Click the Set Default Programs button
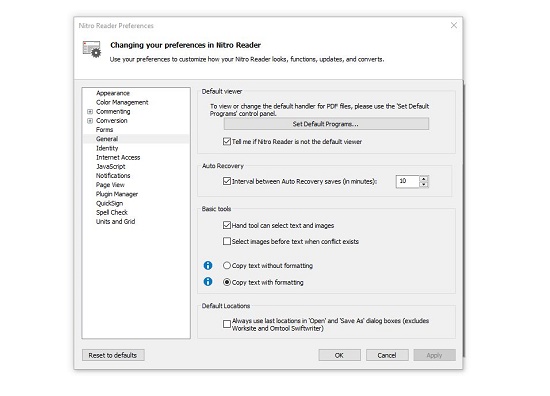Image resolution: width=550 pixels, height=396 pixels. [326, 124]
